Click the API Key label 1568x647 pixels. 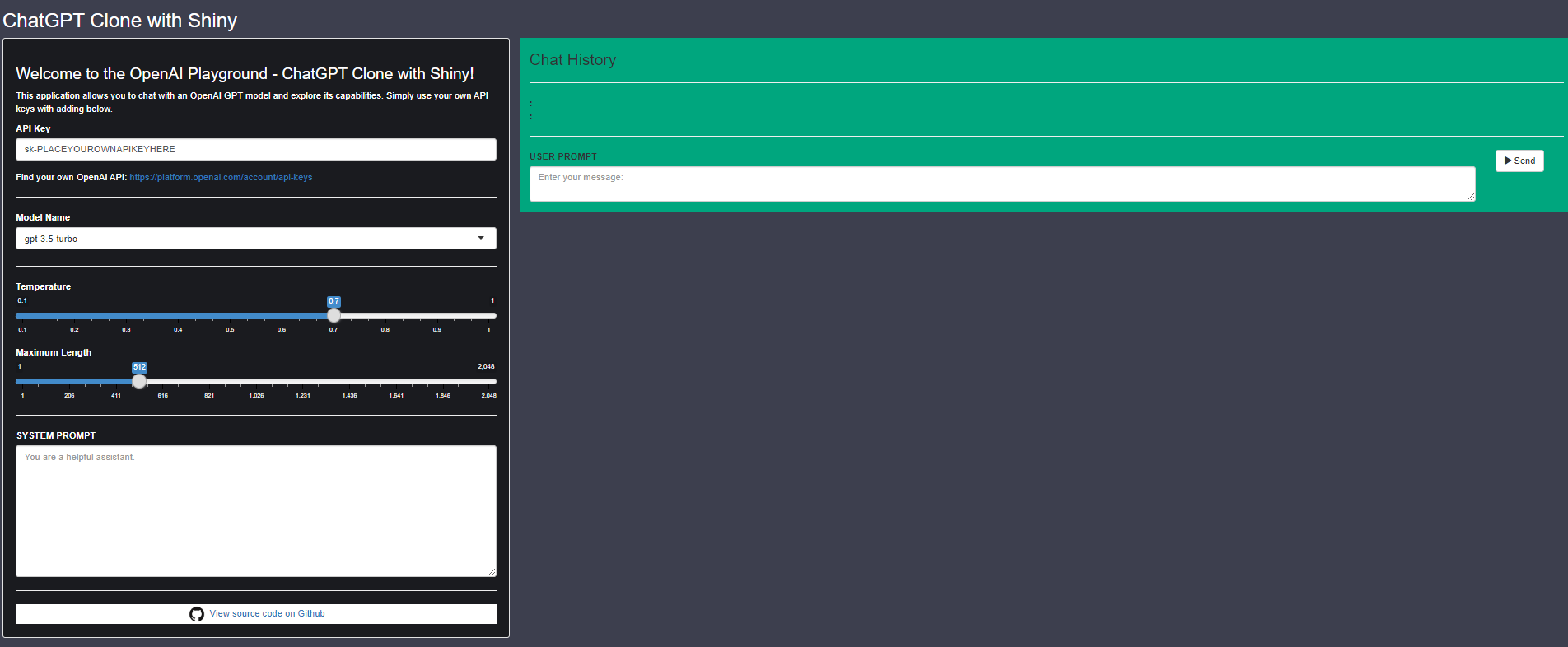[33, 128]
